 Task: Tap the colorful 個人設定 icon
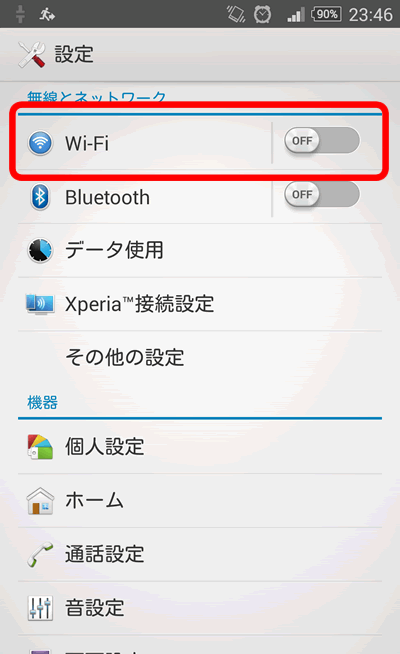coord(40,447)
